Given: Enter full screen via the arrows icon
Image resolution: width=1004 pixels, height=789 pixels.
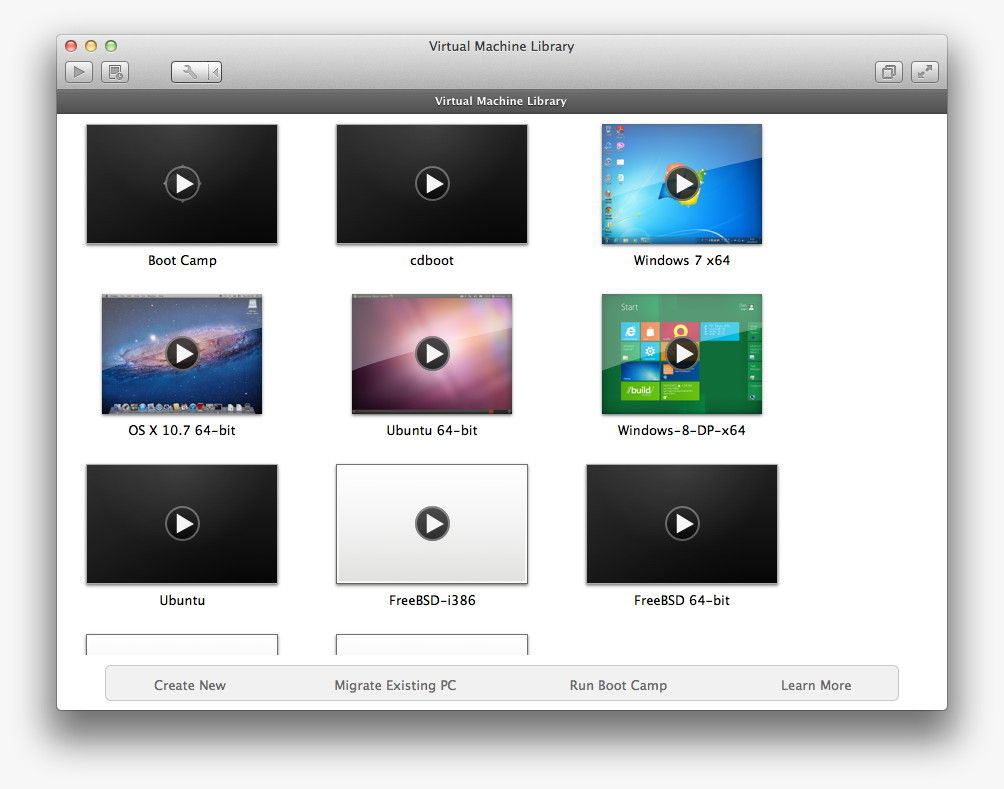Looking at the screenshot, I should (x=925, y=72).
